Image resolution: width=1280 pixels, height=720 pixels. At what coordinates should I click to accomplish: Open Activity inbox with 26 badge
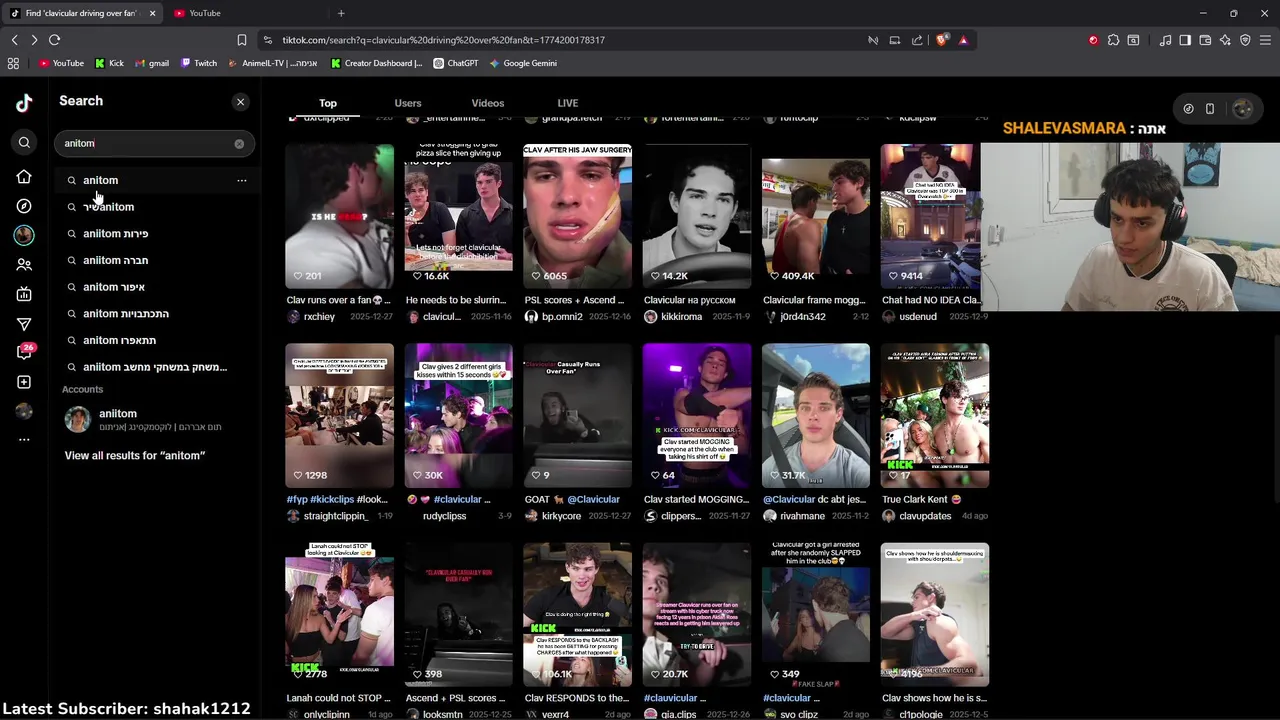tap(24, 352)
